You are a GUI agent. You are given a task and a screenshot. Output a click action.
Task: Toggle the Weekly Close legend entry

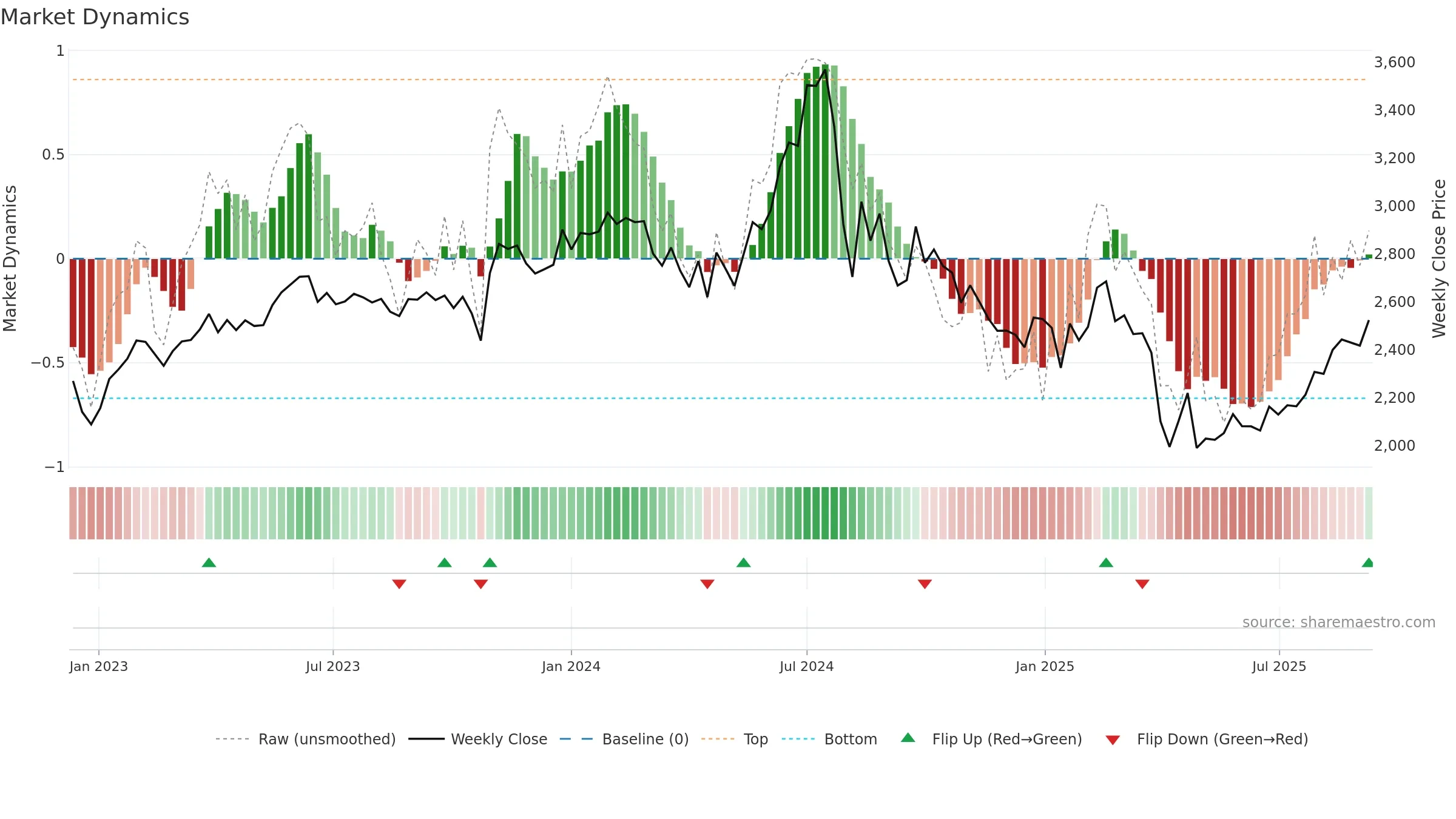477,739
